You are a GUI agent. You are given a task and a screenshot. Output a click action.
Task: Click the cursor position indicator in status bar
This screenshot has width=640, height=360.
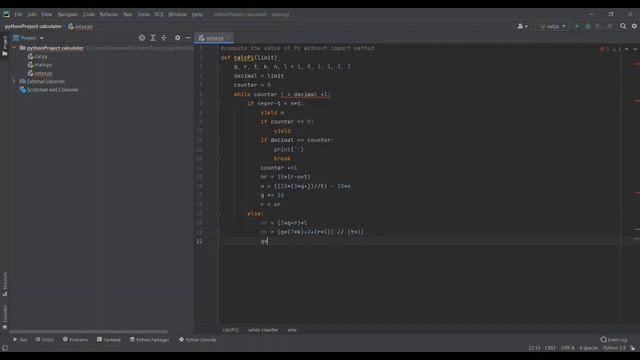click(x=534, y=348)
